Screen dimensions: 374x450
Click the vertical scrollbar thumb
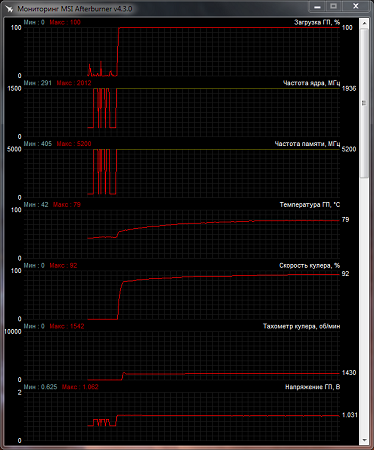point(364,103)
